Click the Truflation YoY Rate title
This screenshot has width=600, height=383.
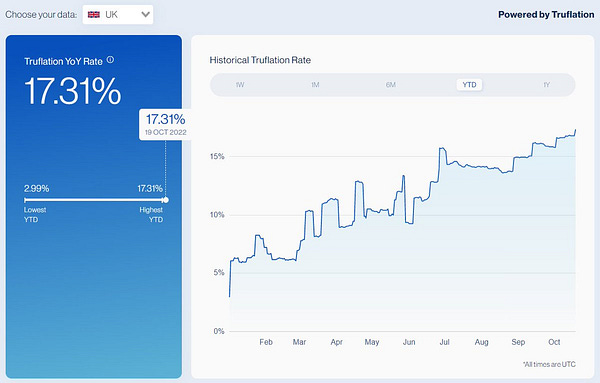(x=64, y=61)
